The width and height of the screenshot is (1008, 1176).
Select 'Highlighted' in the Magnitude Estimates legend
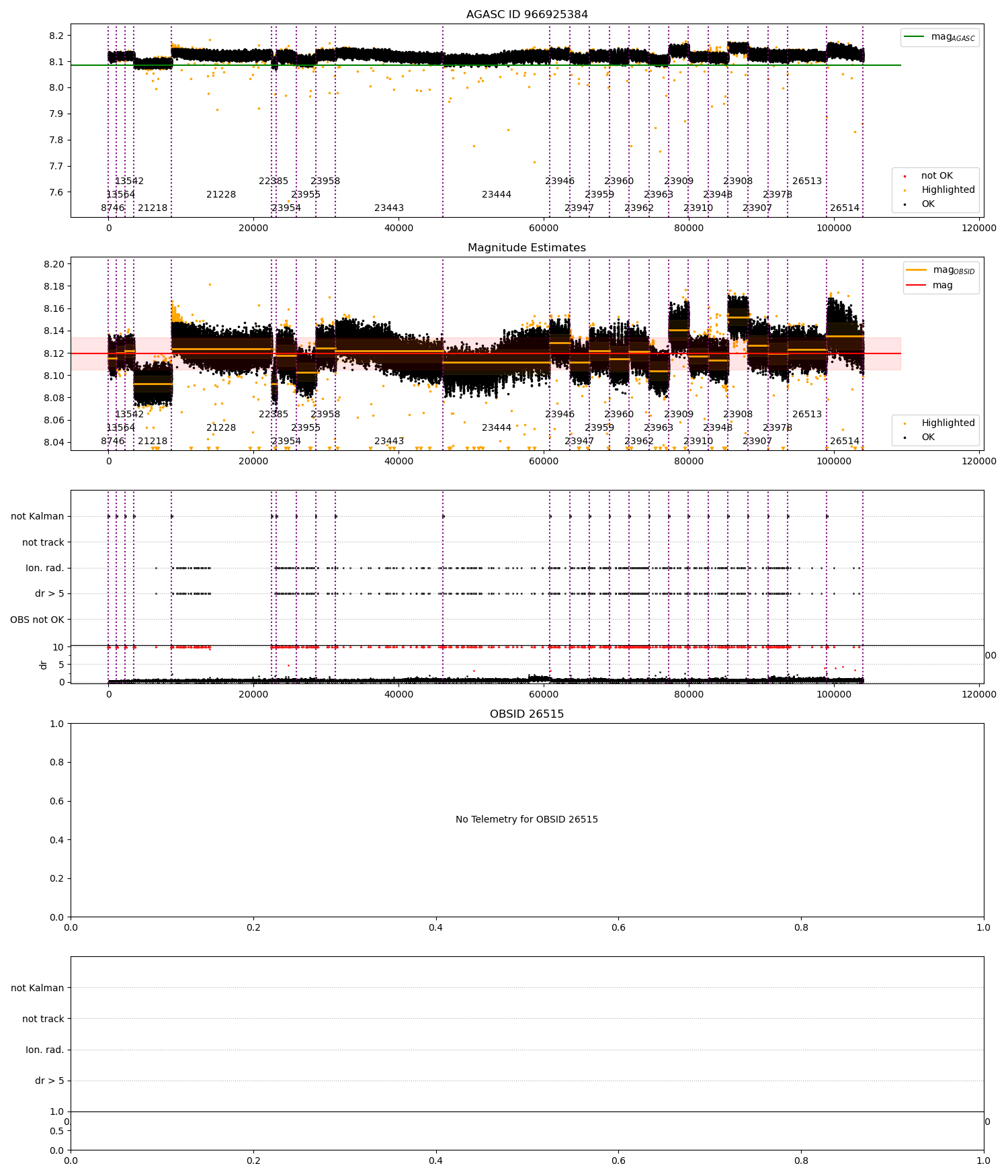[x=939, y=423]
